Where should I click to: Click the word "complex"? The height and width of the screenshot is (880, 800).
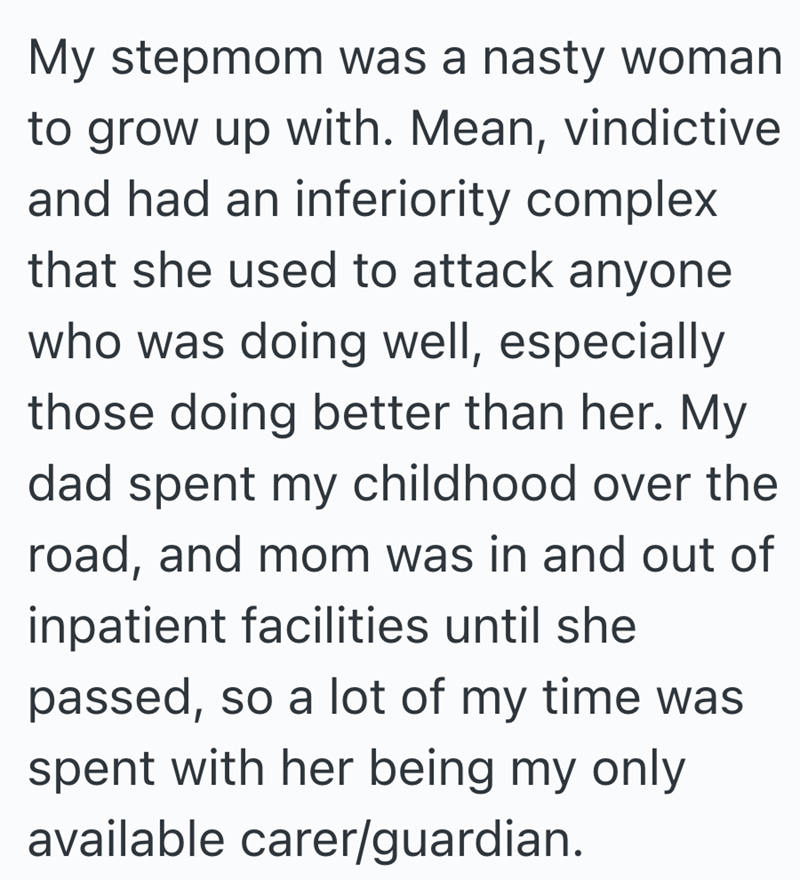[619, 200]
